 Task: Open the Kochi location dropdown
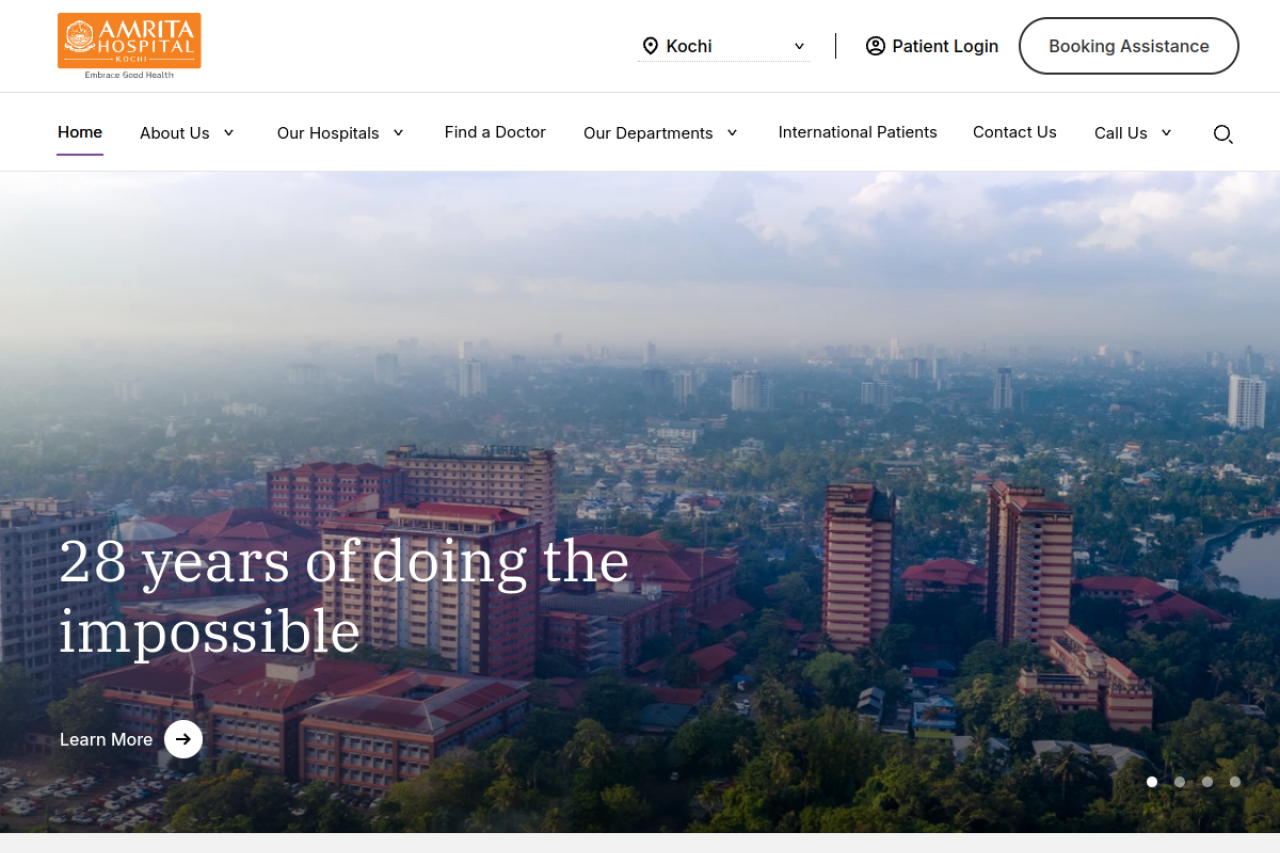tap(724, 46)
